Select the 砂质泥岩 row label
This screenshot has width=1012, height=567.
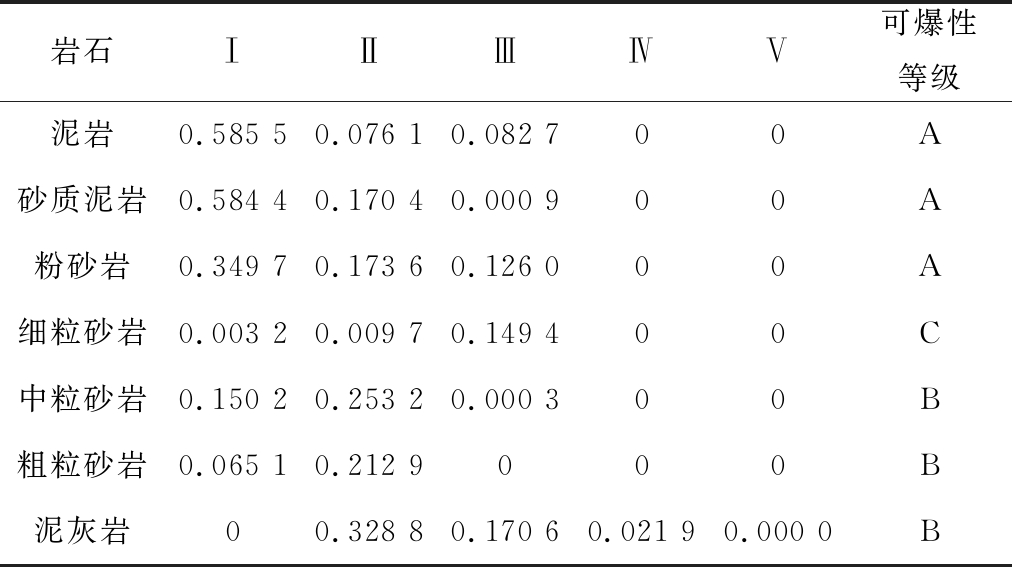point(82,201)
